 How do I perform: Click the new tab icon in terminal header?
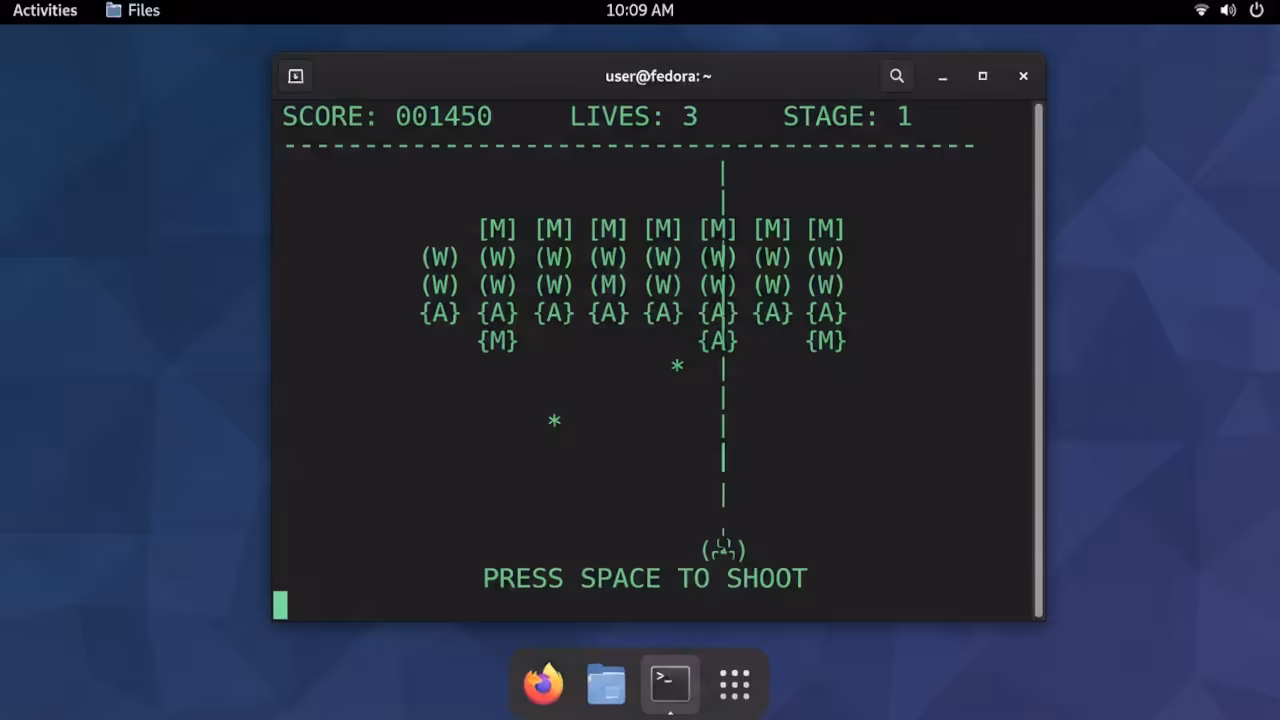pyautogui.click(x=296, y=76)
